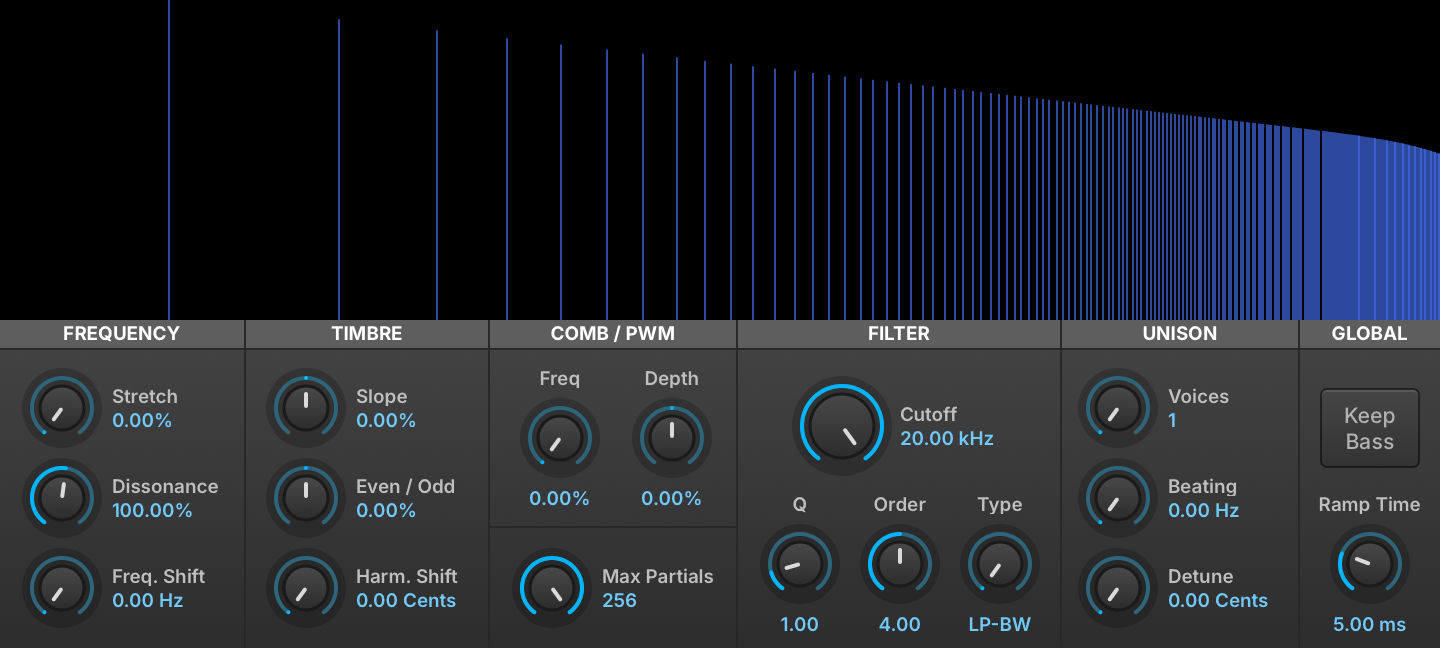The width and height of the screenshot is (1440, 648).
Task: Click the Detune knob
Action: pos(1118,588)
